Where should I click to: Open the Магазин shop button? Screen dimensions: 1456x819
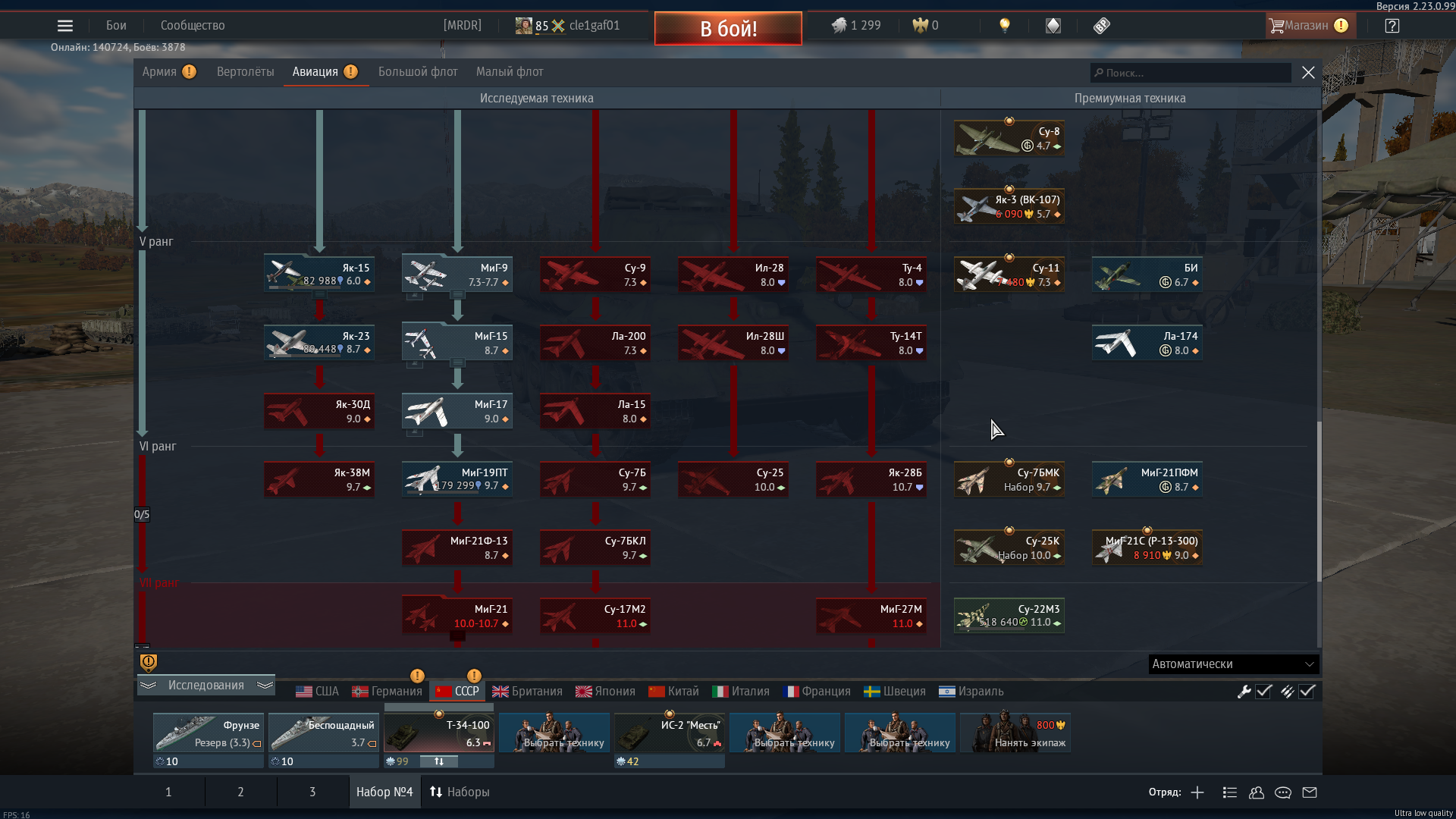(1309, 26)
